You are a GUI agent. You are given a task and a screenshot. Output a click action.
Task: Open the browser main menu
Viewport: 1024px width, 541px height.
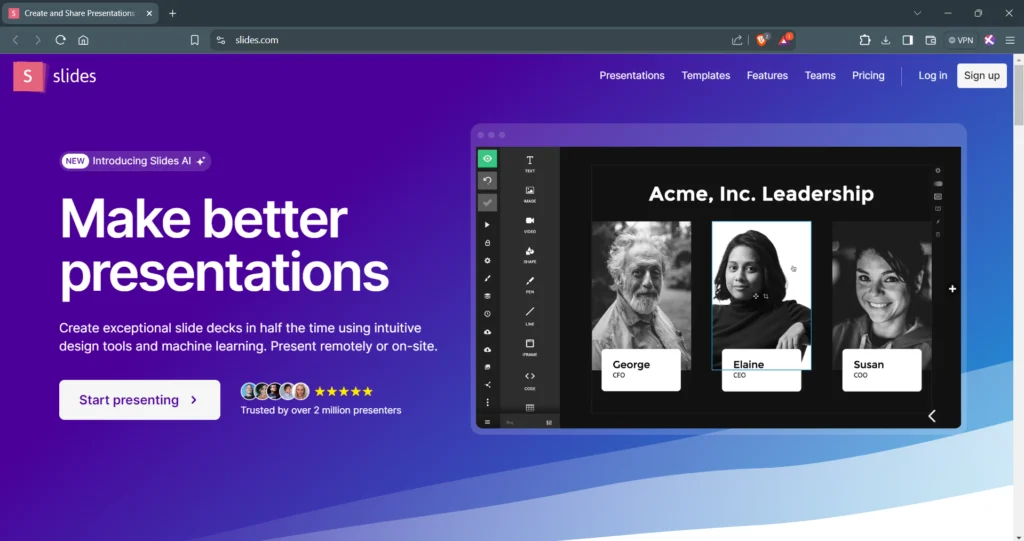pyautogui.click(x=1010, y=40)
